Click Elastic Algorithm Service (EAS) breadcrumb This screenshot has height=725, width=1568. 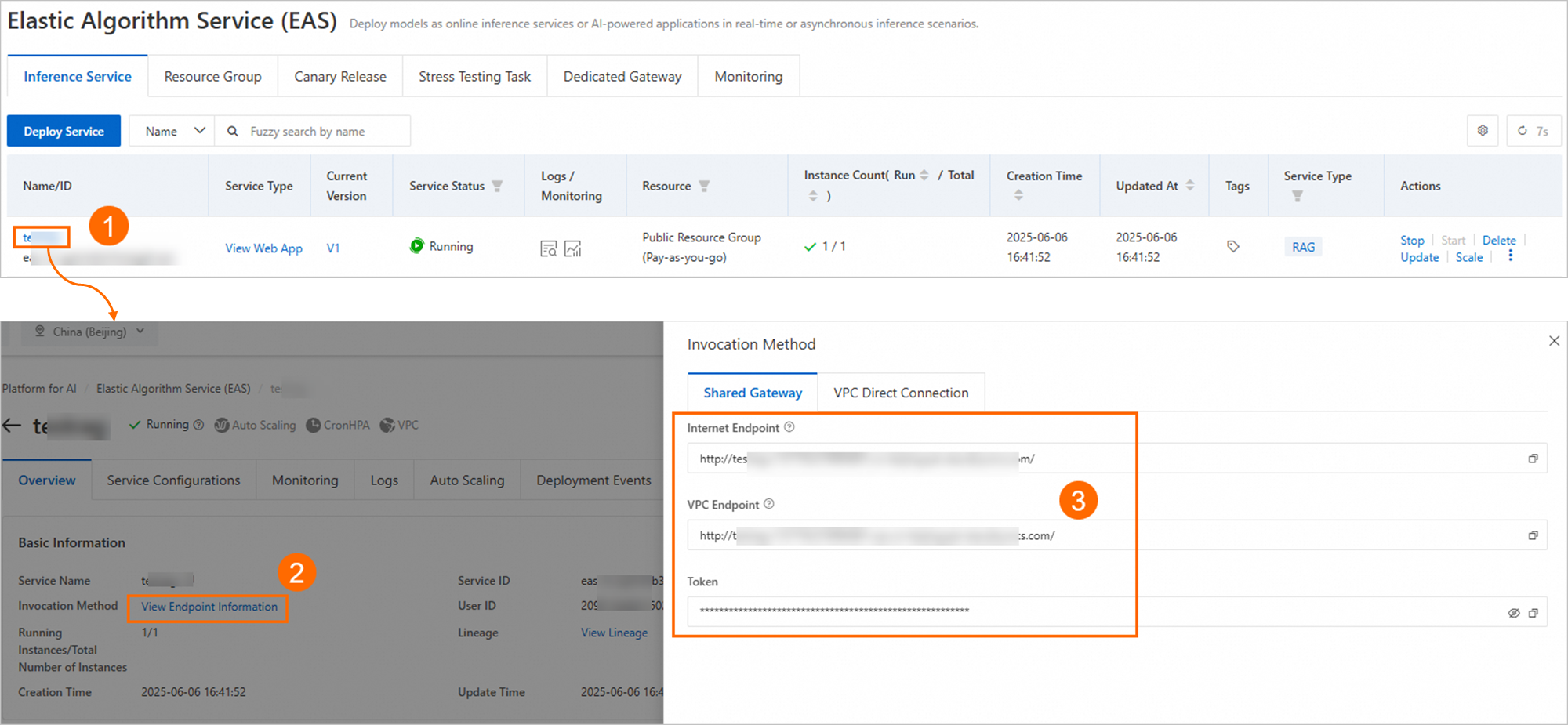click(173, 389)
